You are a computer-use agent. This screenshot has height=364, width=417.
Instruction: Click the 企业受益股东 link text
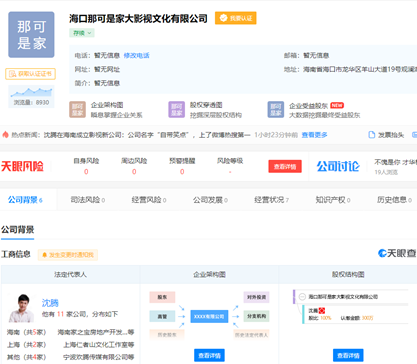(308, 106)
